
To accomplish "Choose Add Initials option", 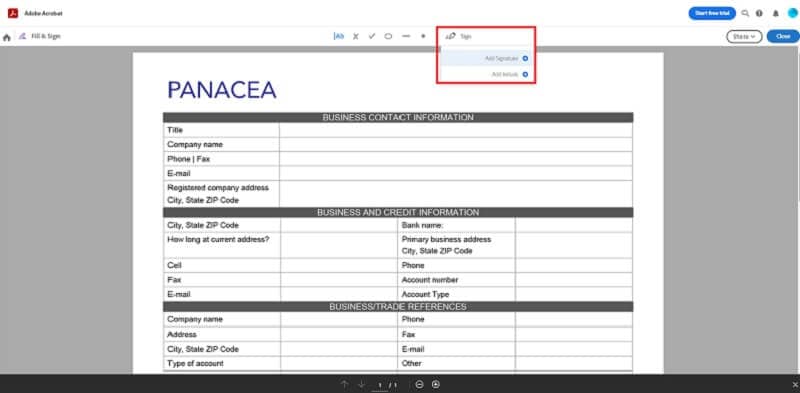I will [x=485, y=75].
